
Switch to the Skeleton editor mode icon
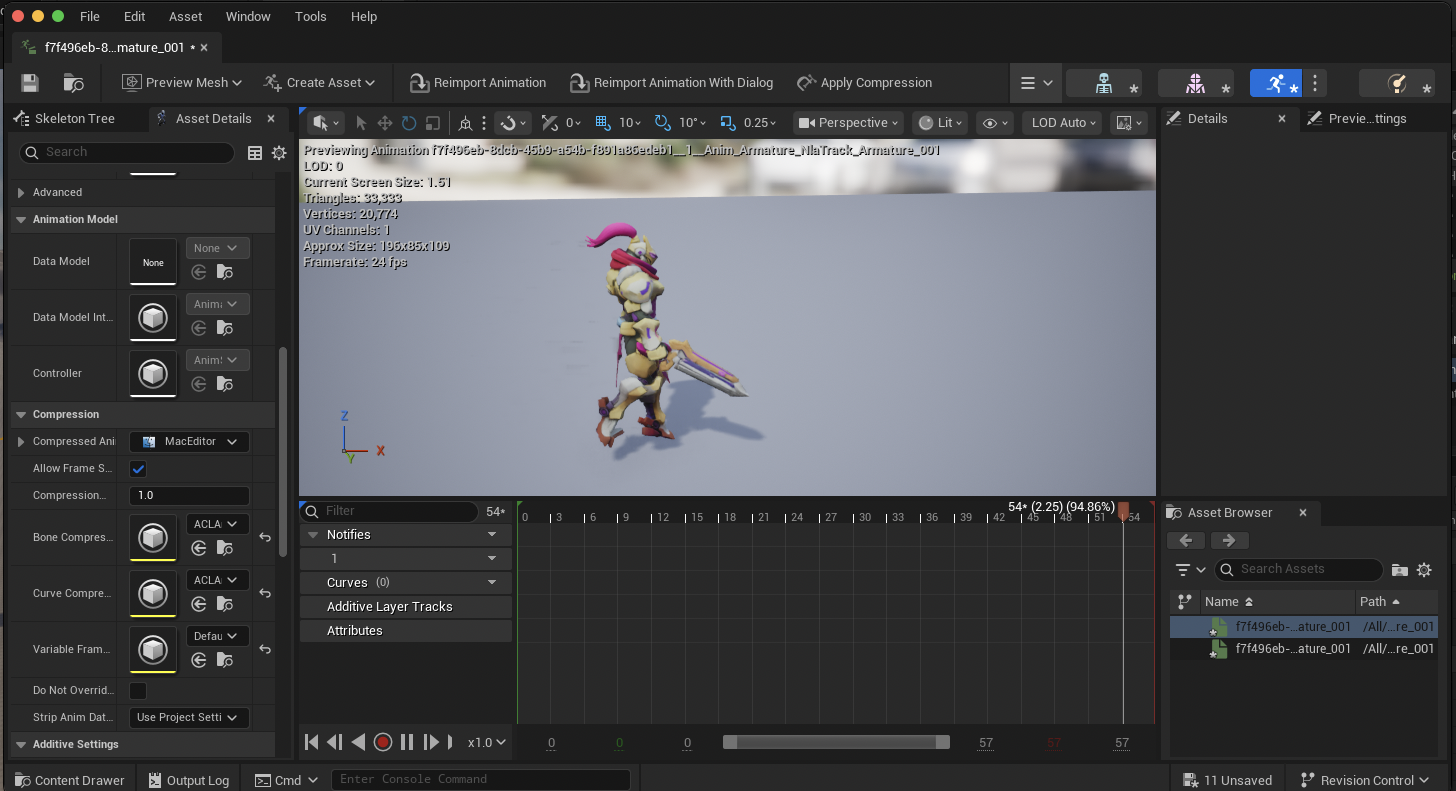(1103, 83)
